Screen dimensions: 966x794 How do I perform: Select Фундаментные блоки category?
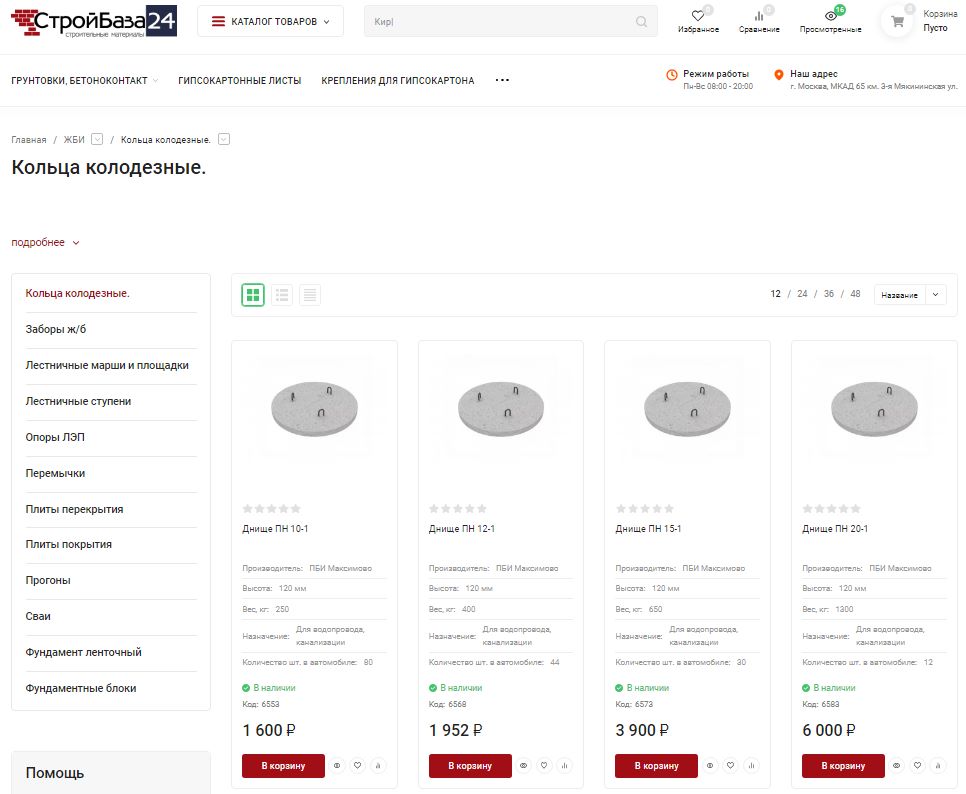[x=81, y=689]
